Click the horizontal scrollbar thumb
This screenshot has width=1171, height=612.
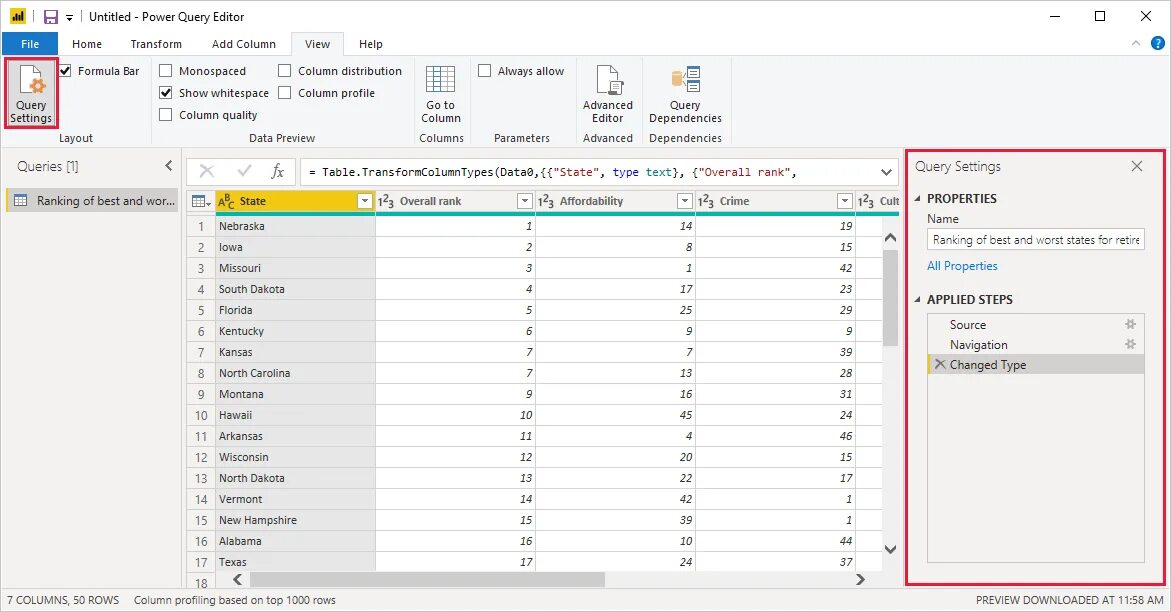click(x=427, y=580)
